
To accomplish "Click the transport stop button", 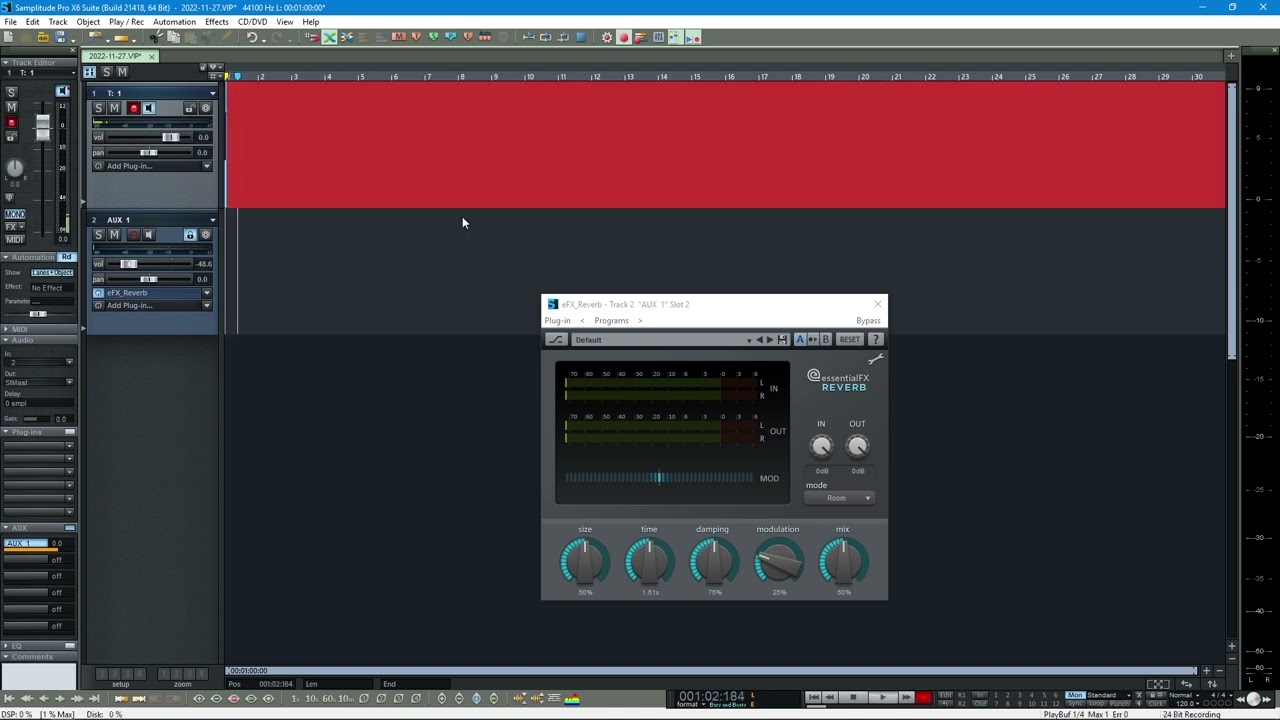I will coord(853,697).
